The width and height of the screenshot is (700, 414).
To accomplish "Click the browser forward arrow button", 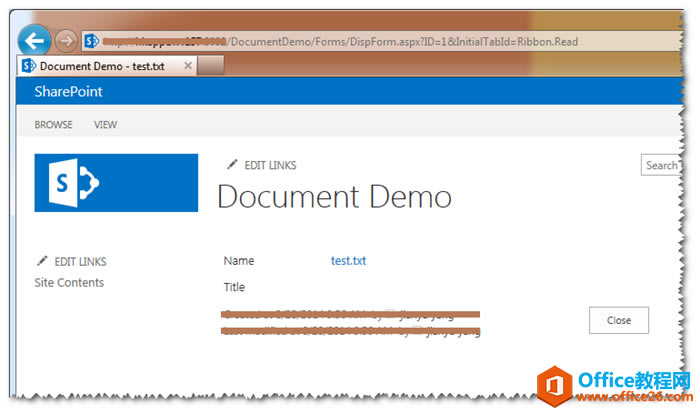I will point(66,41).
